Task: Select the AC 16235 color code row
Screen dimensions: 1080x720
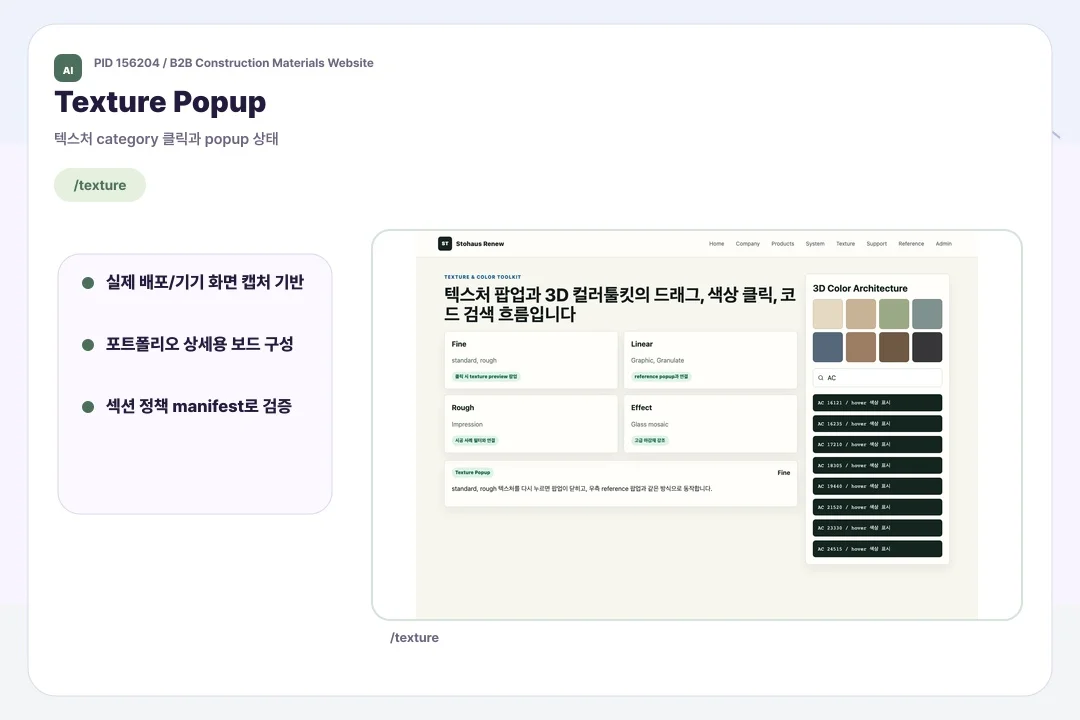Action: (x=877, y=424)
